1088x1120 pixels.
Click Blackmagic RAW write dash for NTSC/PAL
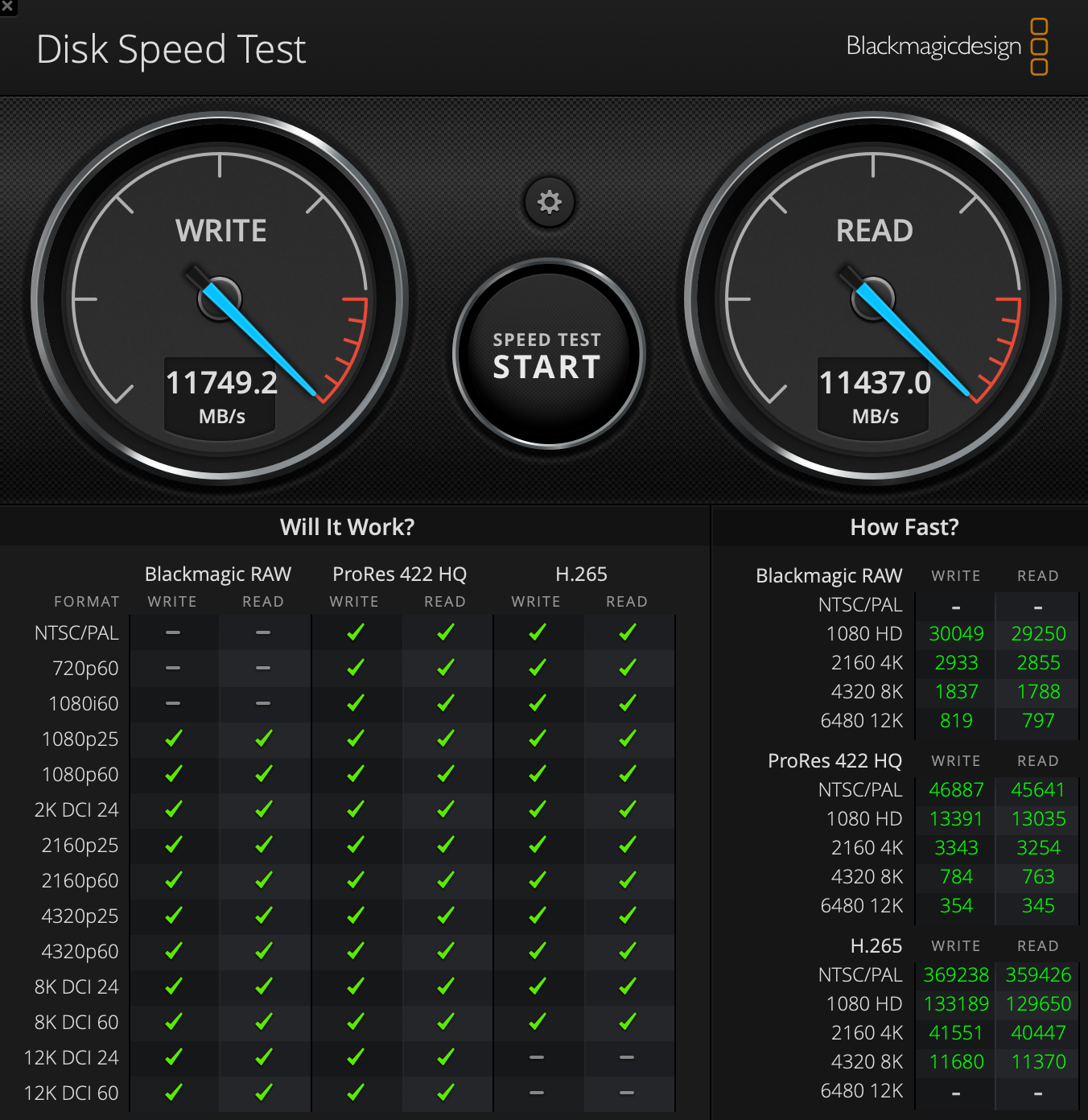tap(173, 632)
